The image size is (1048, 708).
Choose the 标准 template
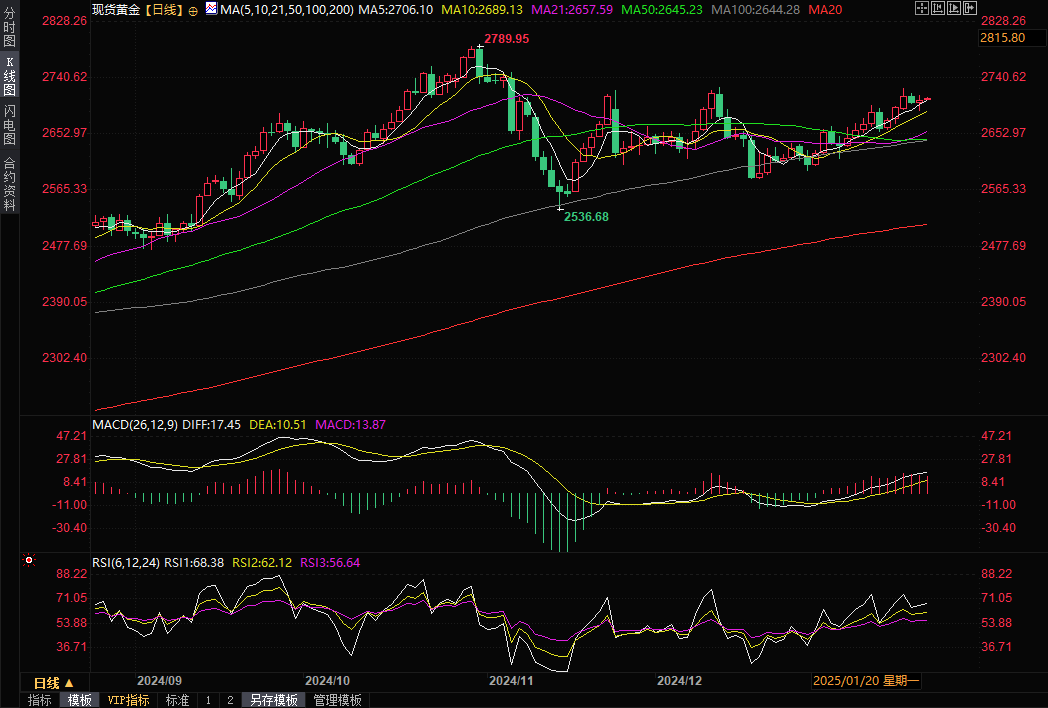point(177,700)
